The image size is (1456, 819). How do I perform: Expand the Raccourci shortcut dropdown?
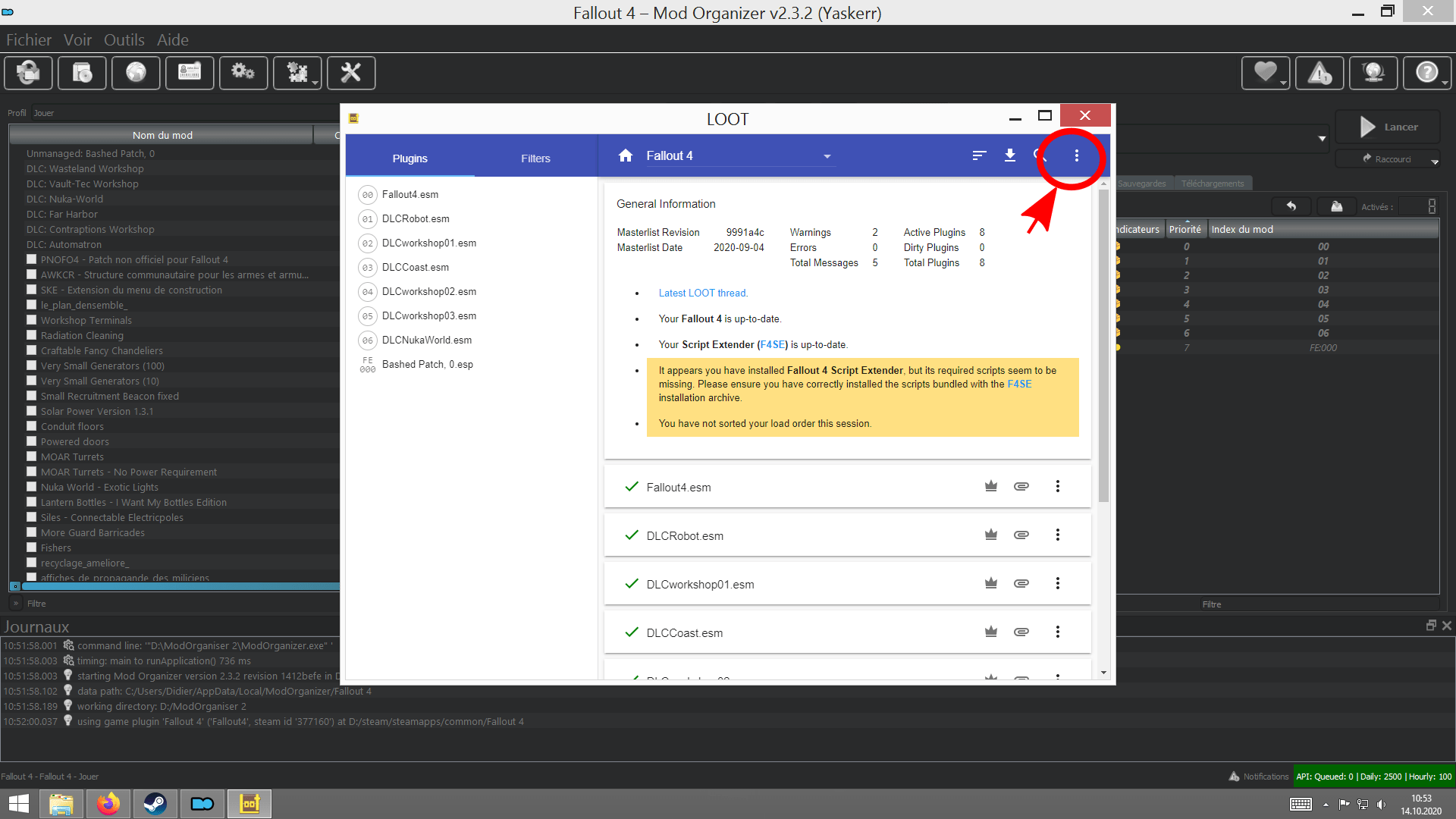1434,162
